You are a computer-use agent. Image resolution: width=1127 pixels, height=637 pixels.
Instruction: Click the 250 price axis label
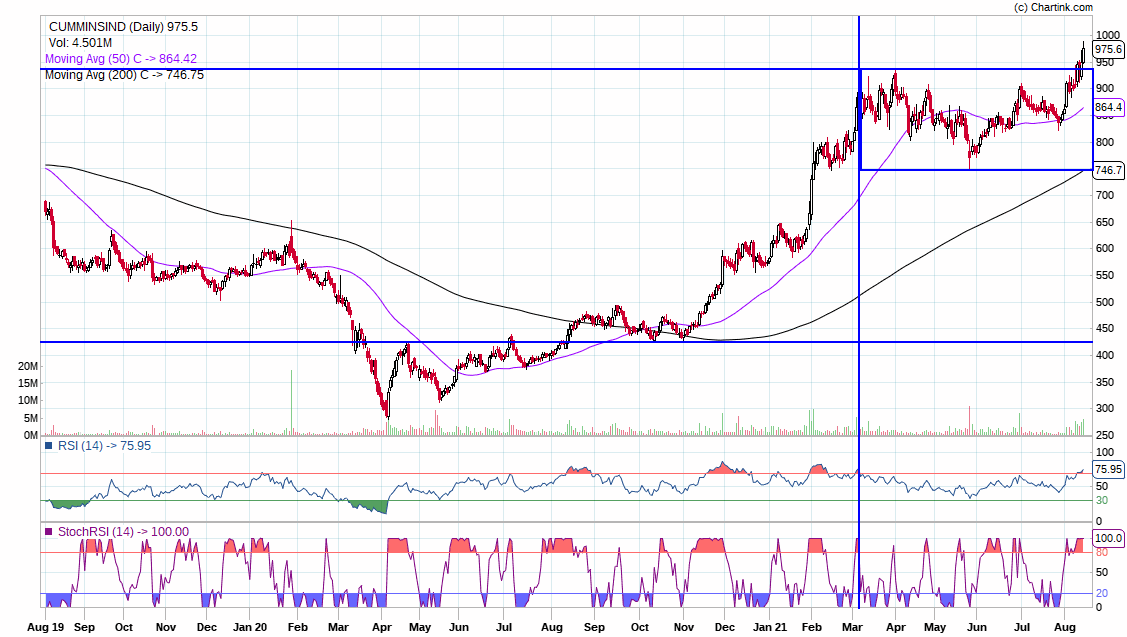point(1105,435)
